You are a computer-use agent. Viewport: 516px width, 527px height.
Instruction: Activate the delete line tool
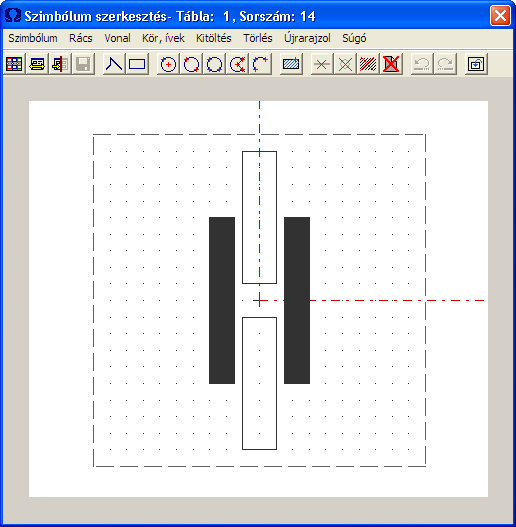click(322, 64)
